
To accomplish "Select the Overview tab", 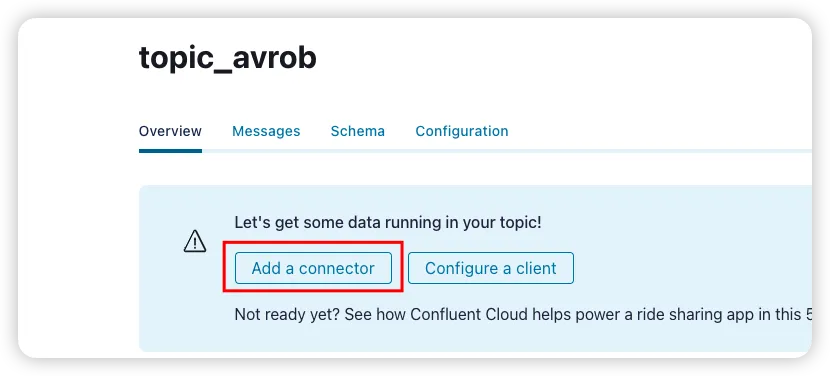I will [x=170, y=131].
